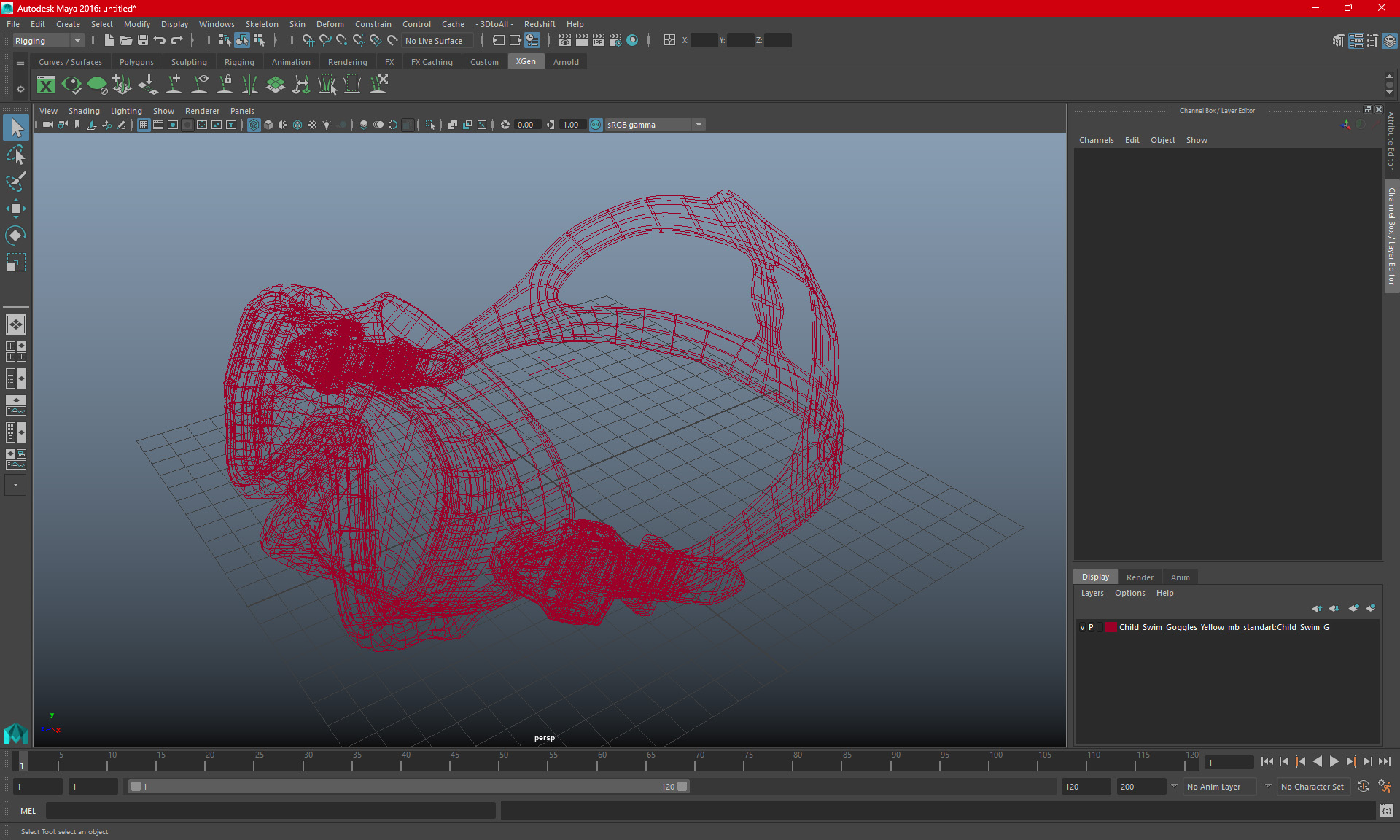Switch to the Render layer tab

click(x=1140, y=577)
